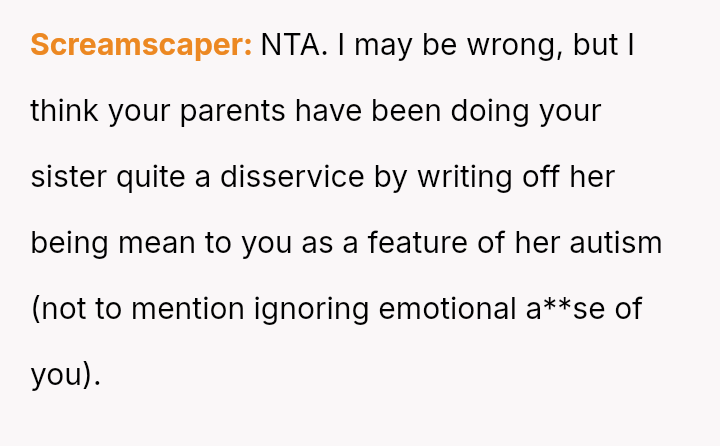Click the Screamscaper username

click(141, 45)
